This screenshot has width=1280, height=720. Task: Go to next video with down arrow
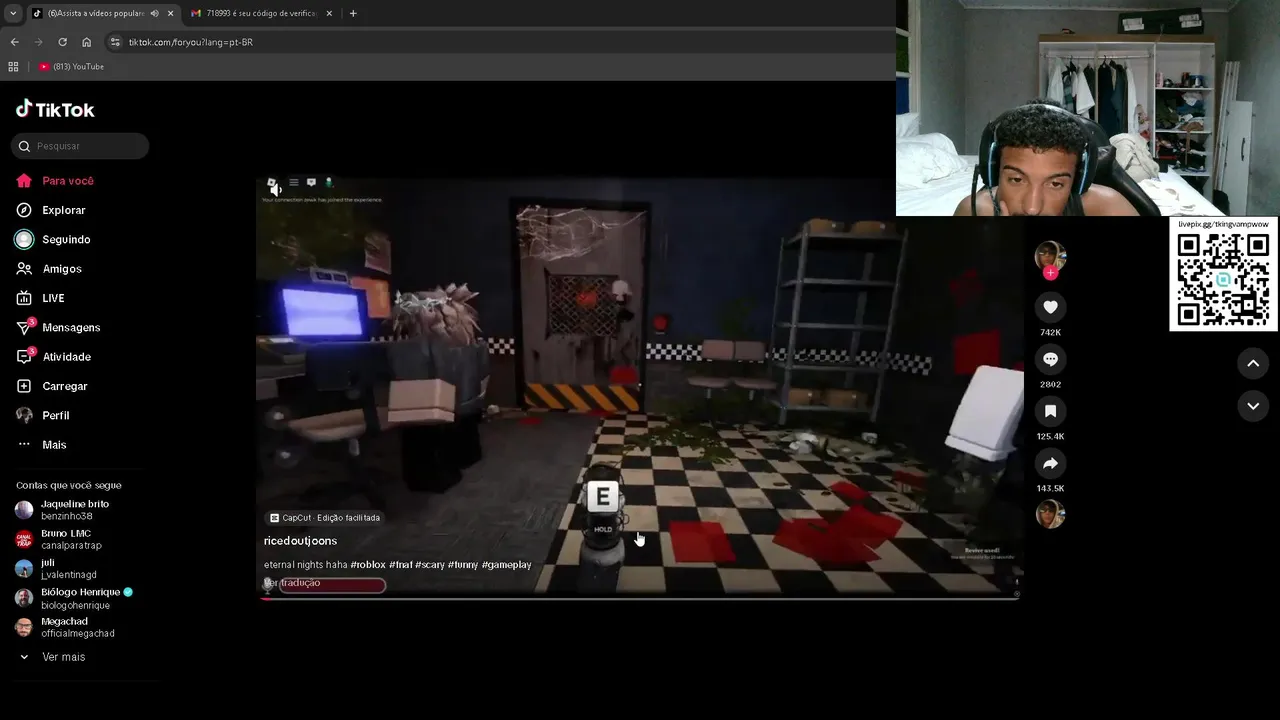[1253, 406]
